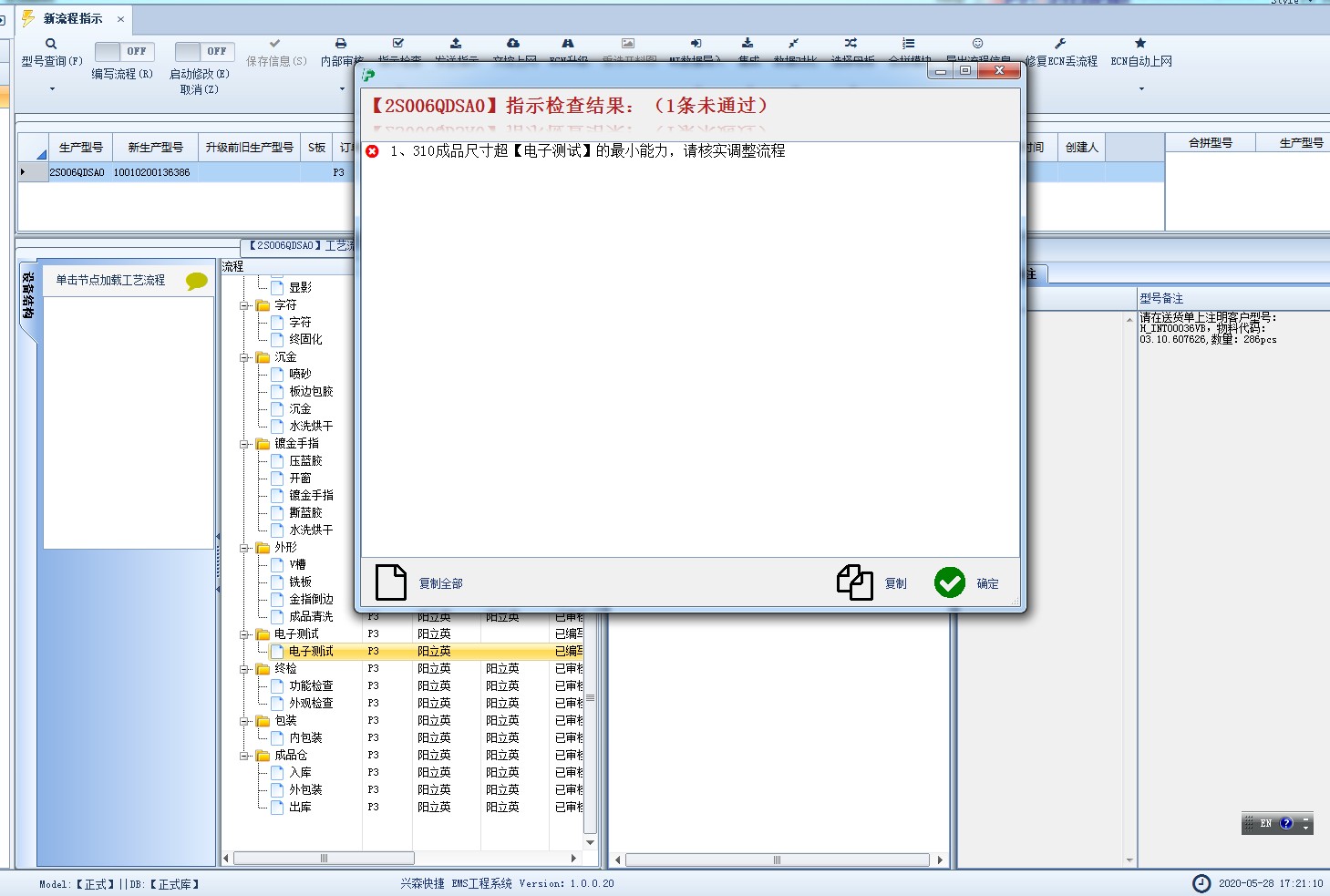Click the 指示检查 checkbox icon in toolbar

coord(398,44)
